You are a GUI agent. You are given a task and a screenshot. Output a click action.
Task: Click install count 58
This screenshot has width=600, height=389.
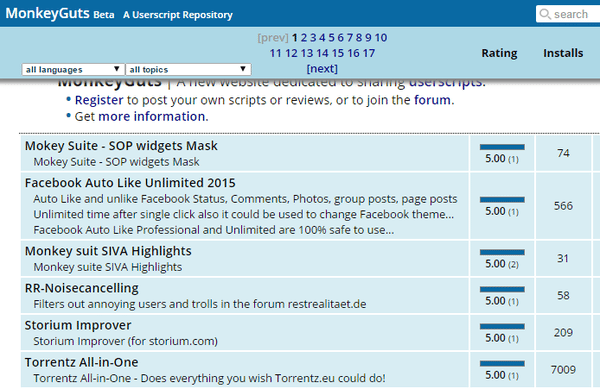coord(563,296)
